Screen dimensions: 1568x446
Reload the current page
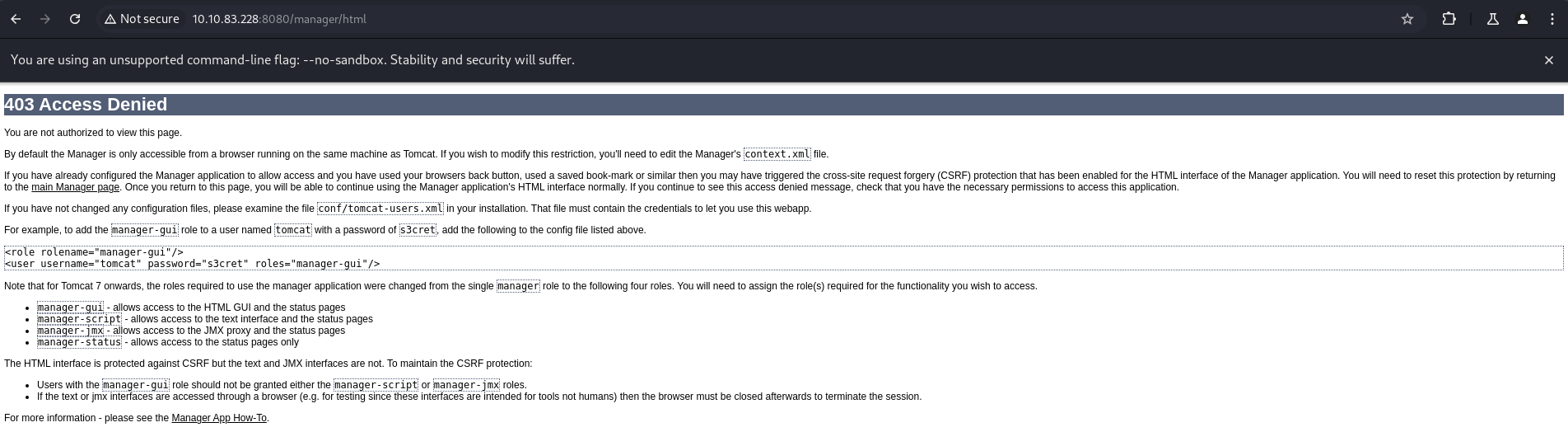[75, 19]
